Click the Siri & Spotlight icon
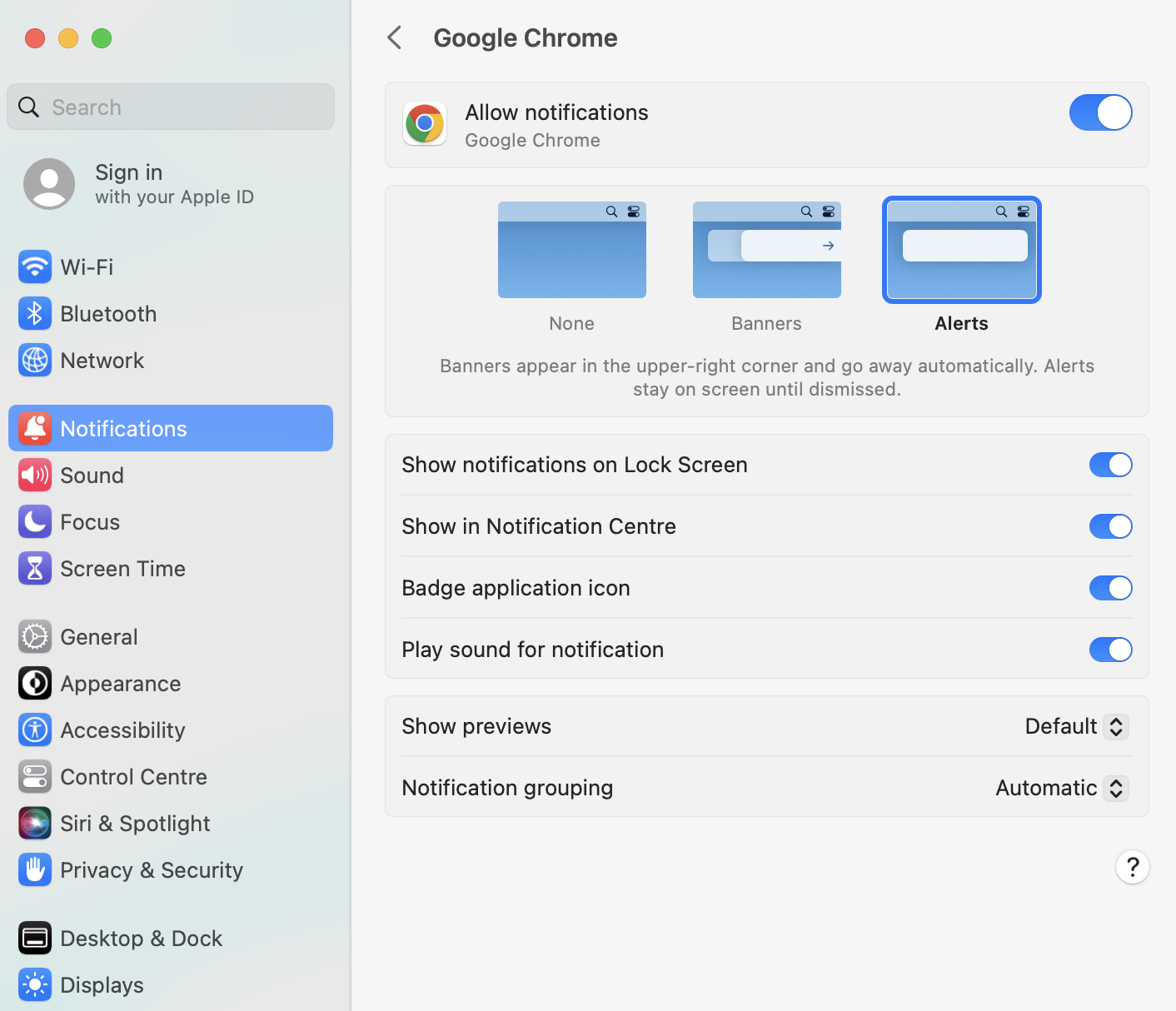Image resolution: width=1176 pixels, height=1011 pixels. [x=35, y=823]
